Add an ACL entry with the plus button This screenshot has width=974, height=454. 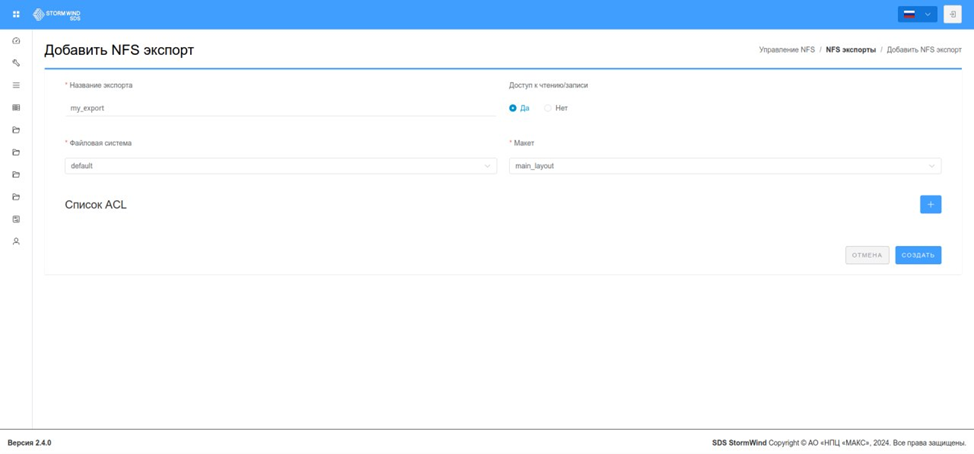click(931, 204)
